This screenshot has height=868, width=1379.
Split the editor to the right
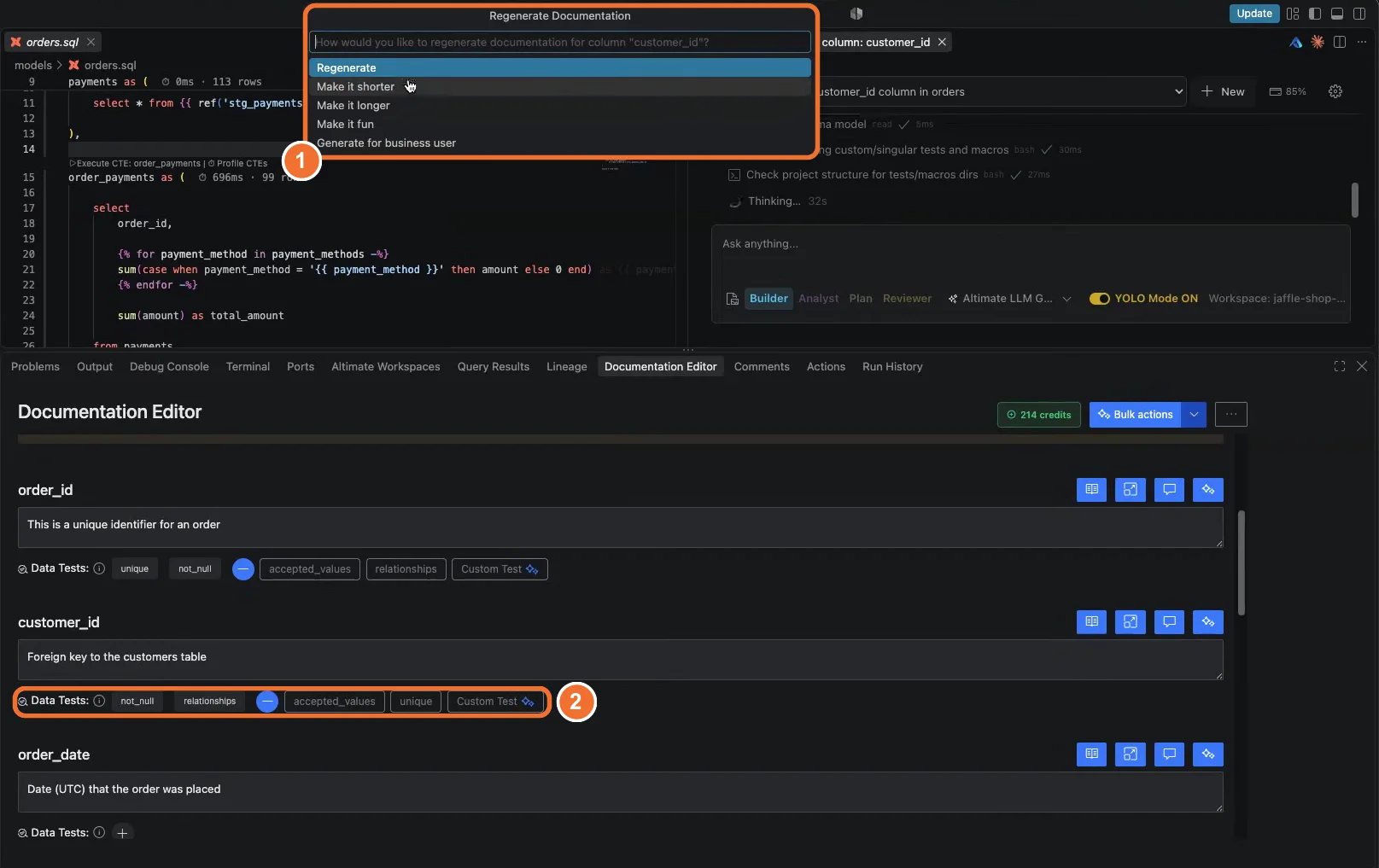click(x=1340, y=42)
